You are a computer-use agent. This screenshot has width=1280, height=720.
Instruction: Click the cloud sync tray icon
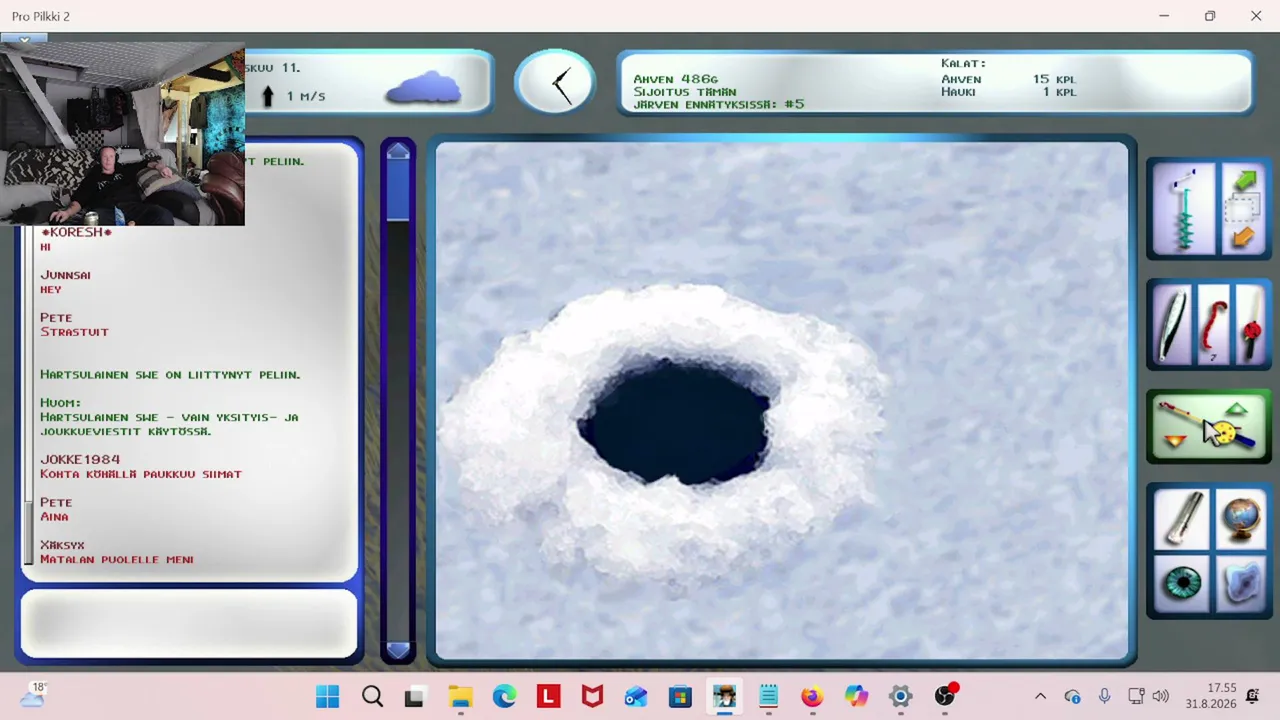(x=1072, y=696)
